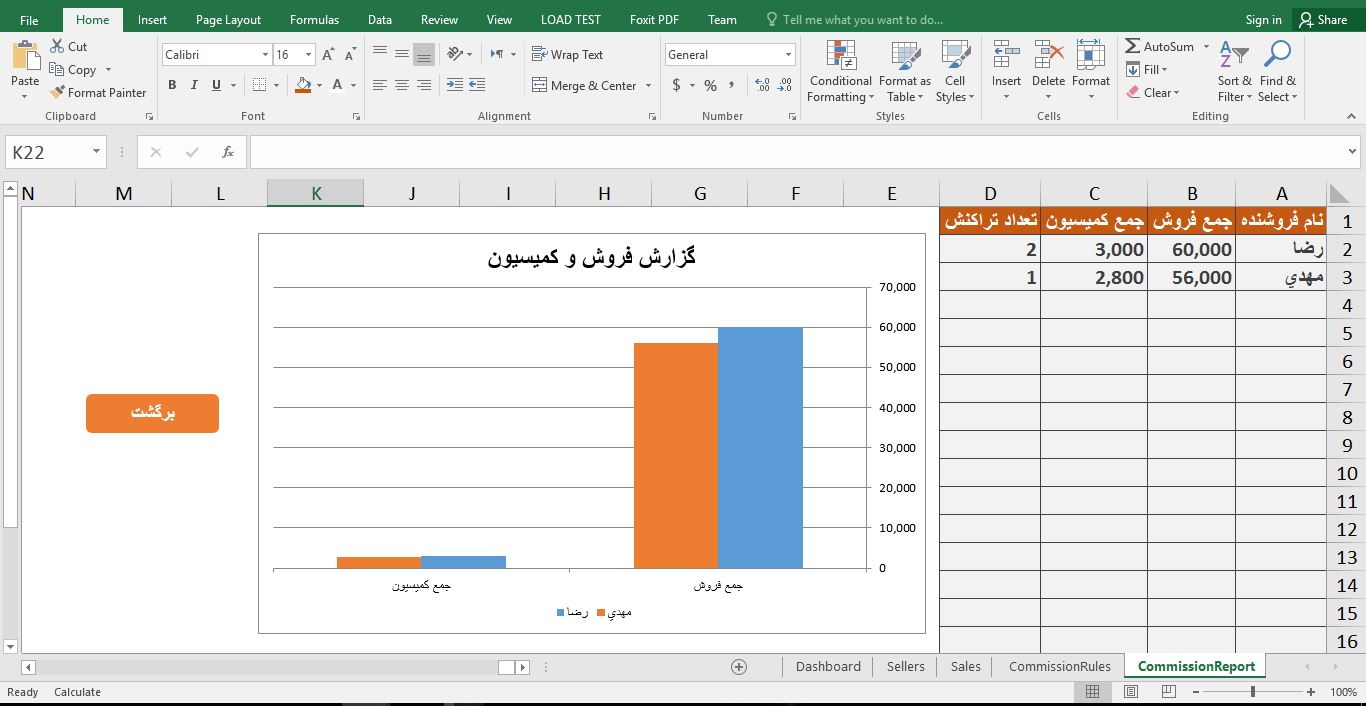
Task: Open the General number format dropdown
Action: (x=788, y=55)
